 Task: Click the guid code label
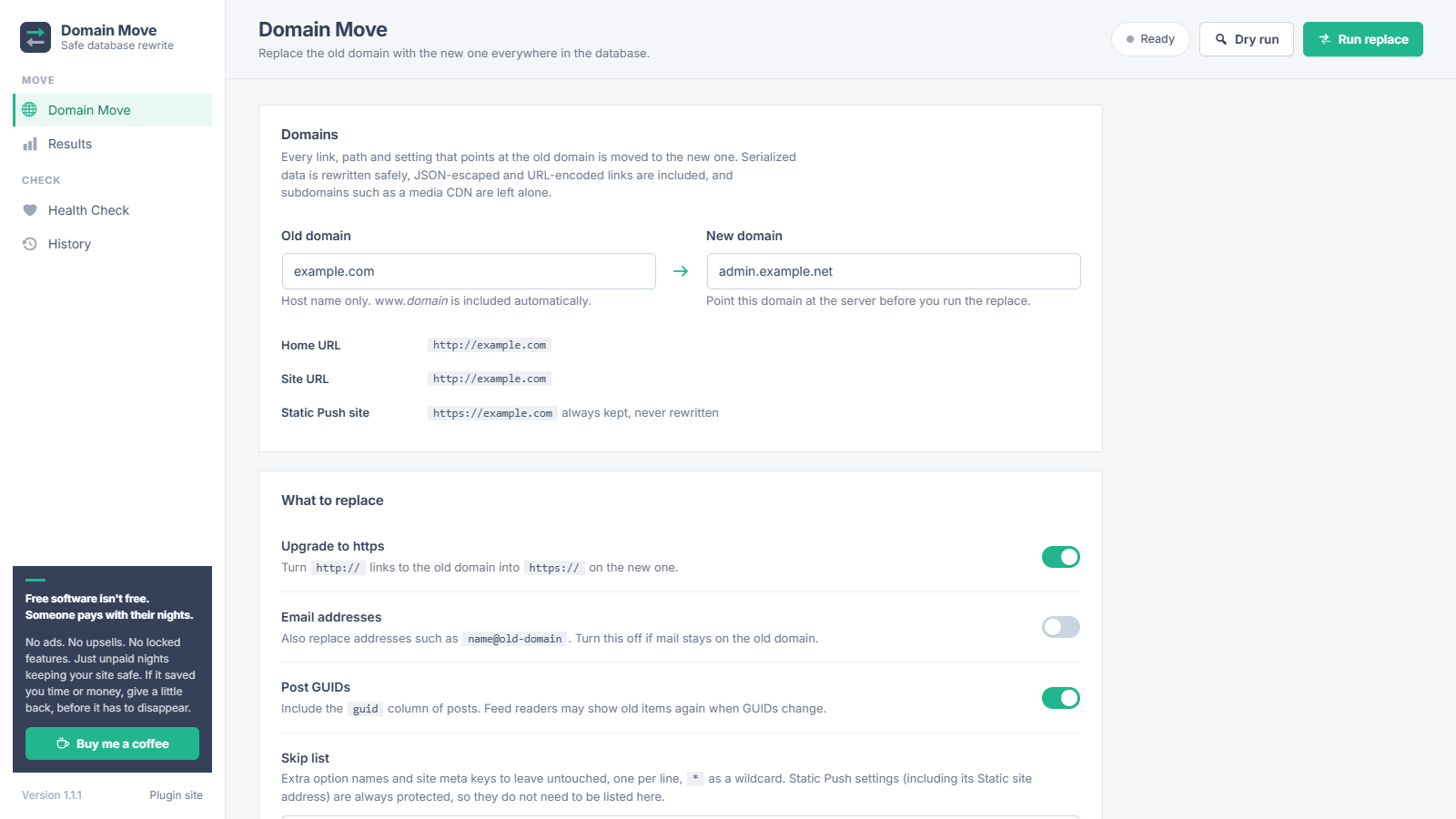365,709
